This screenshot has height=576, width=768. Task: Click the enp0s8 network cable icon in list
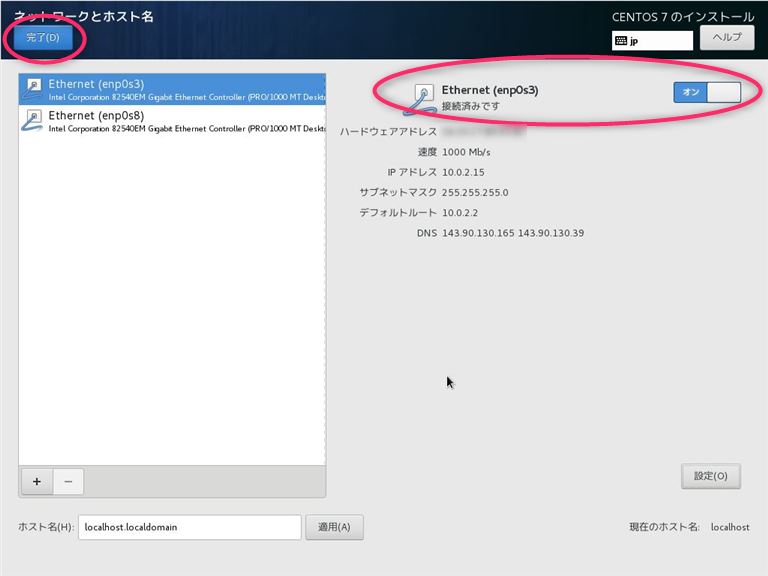32,120
